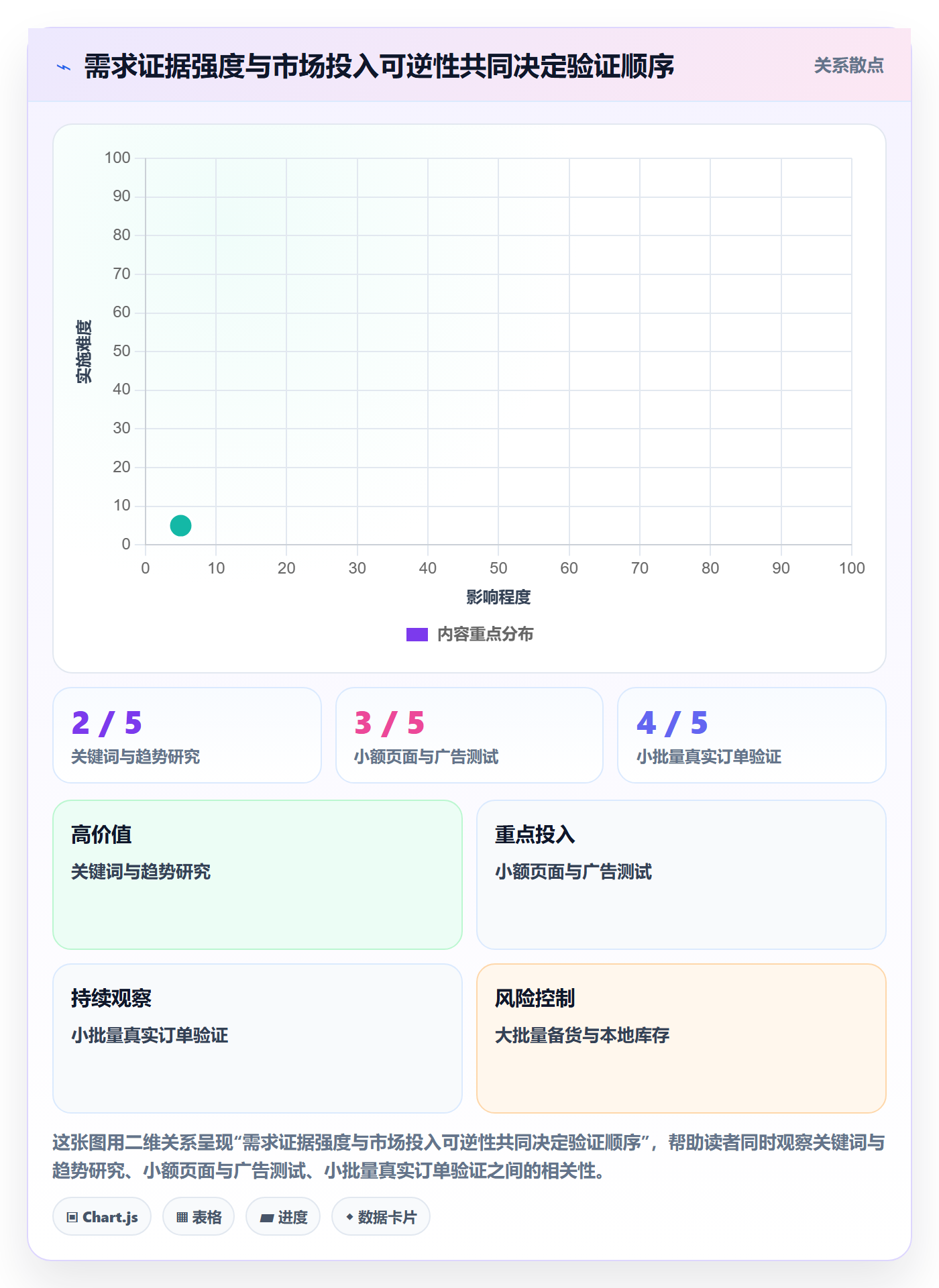Click the 内容重点分布 legend label
The height and width of the screenshot is (1288, 939).
[x=485, y=635]
